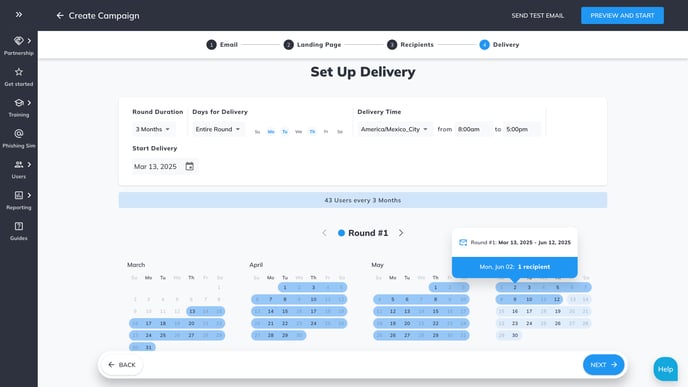Open the Training graduation cap icon

coord(18,103)
